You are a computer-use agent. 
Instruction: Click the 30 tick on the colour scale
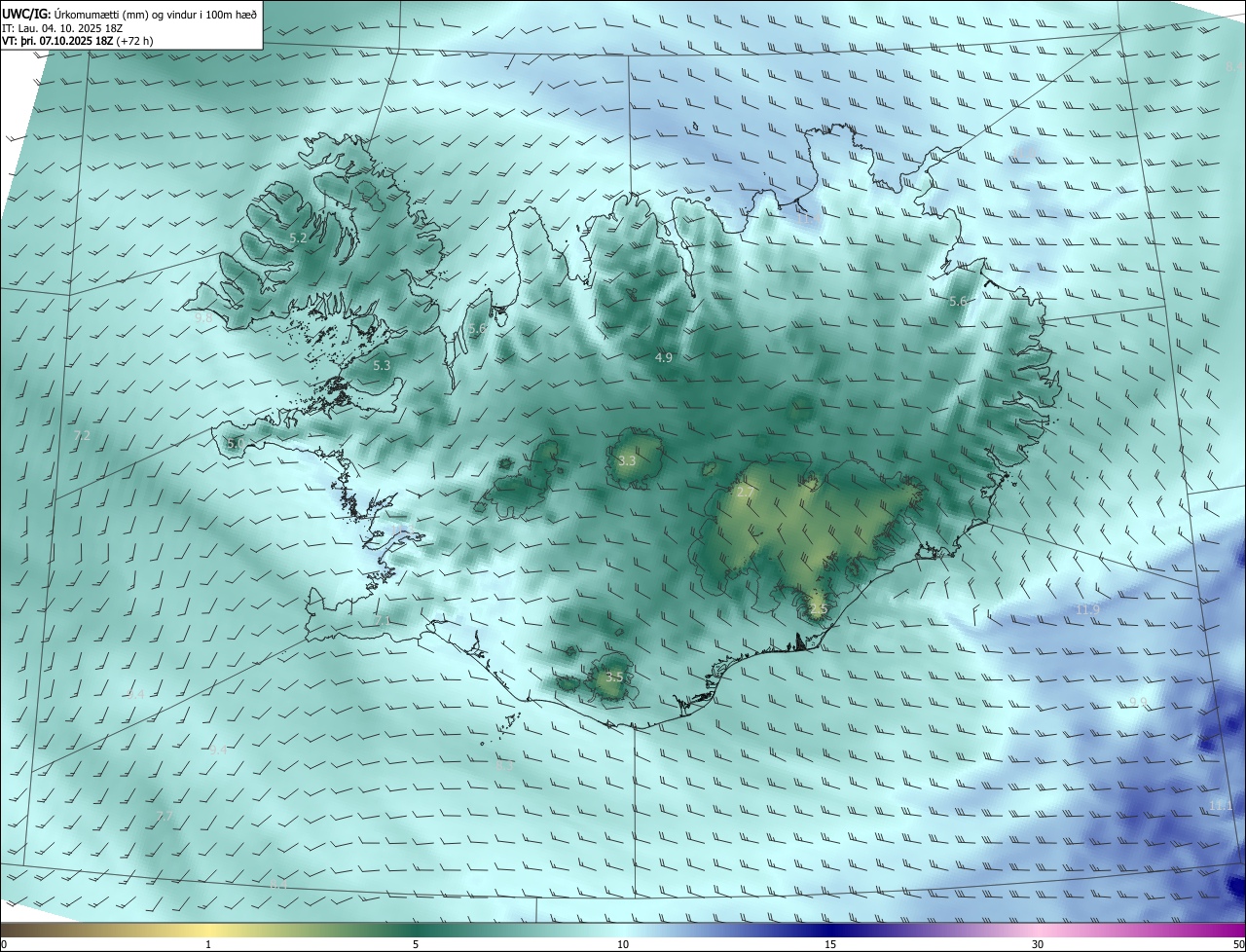(1038, 944)
